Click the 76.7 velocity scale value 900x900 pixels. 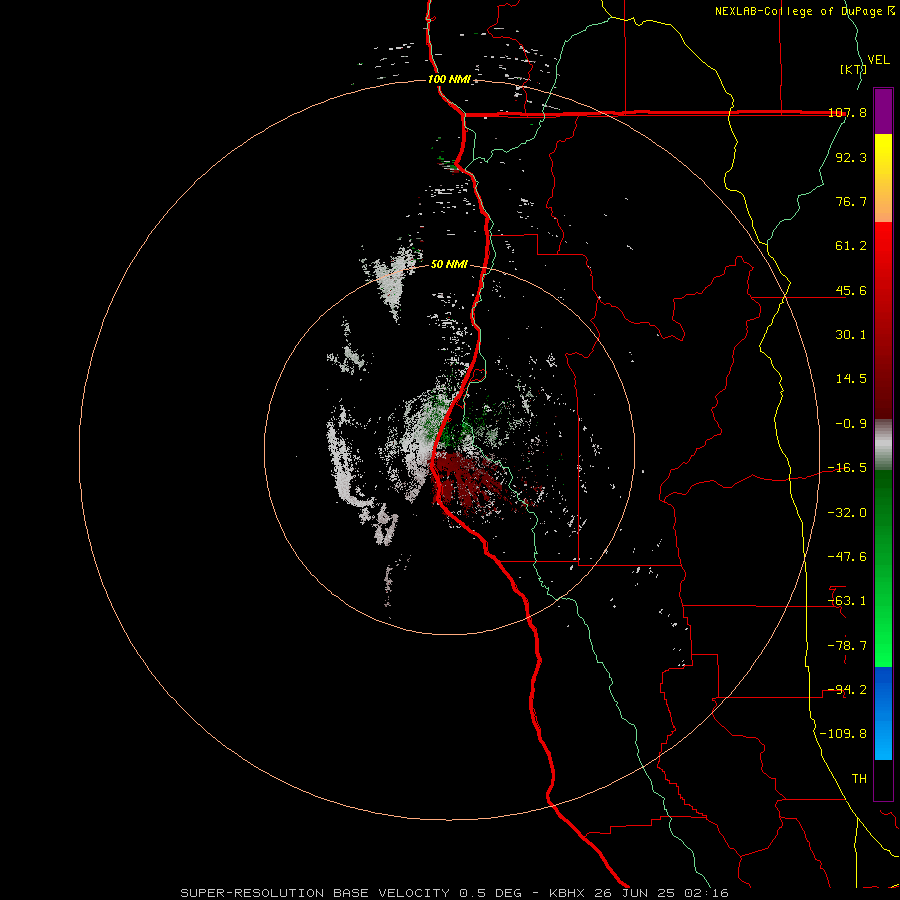coord(851,201)
